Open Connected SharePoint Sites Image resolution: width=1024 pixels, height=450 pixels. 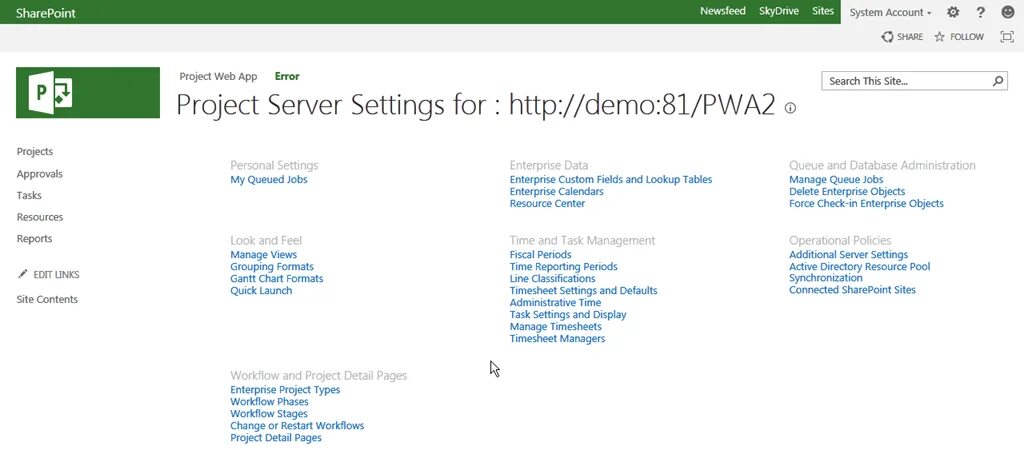[x=852, y=290]
